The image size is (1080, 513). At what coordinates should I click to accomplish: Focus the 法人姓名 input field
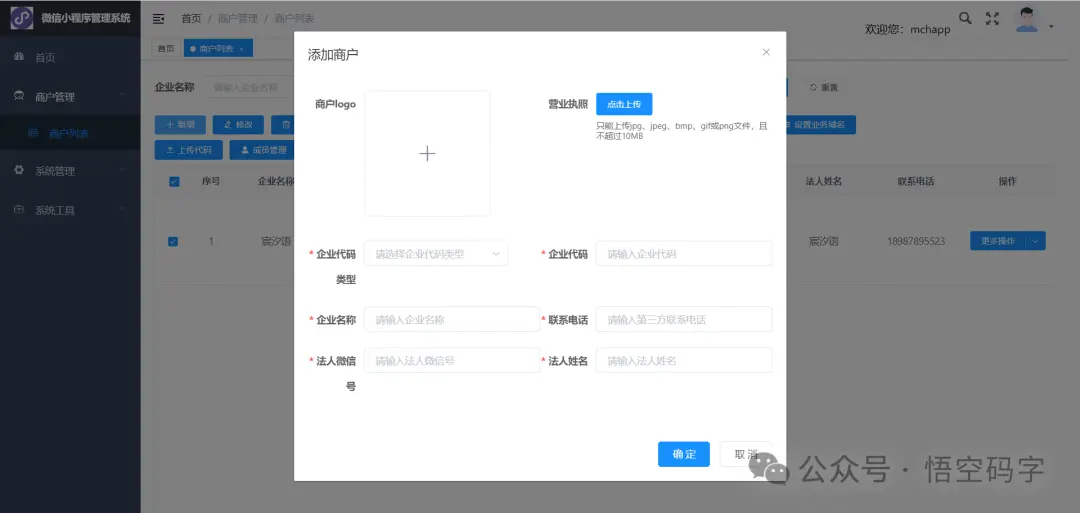pyautogui.click(x=684, y=360)
